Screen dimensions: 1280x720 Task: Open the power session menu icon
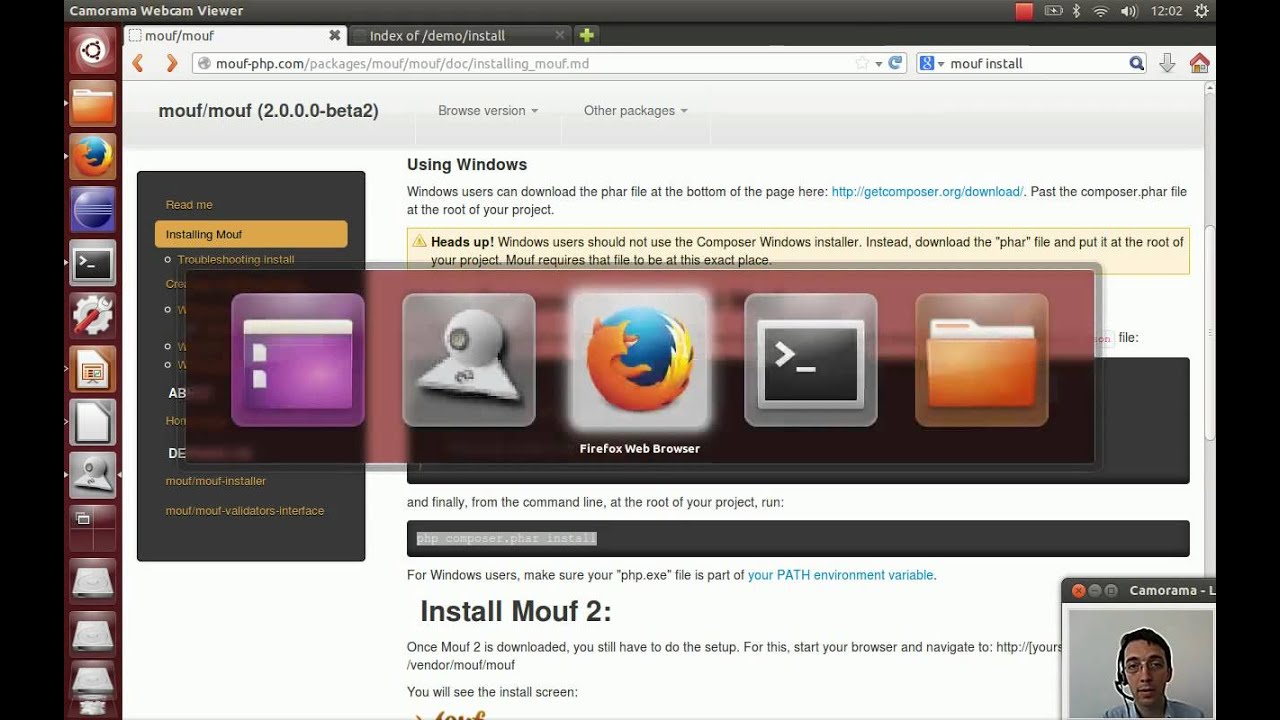coord(1201,11)
